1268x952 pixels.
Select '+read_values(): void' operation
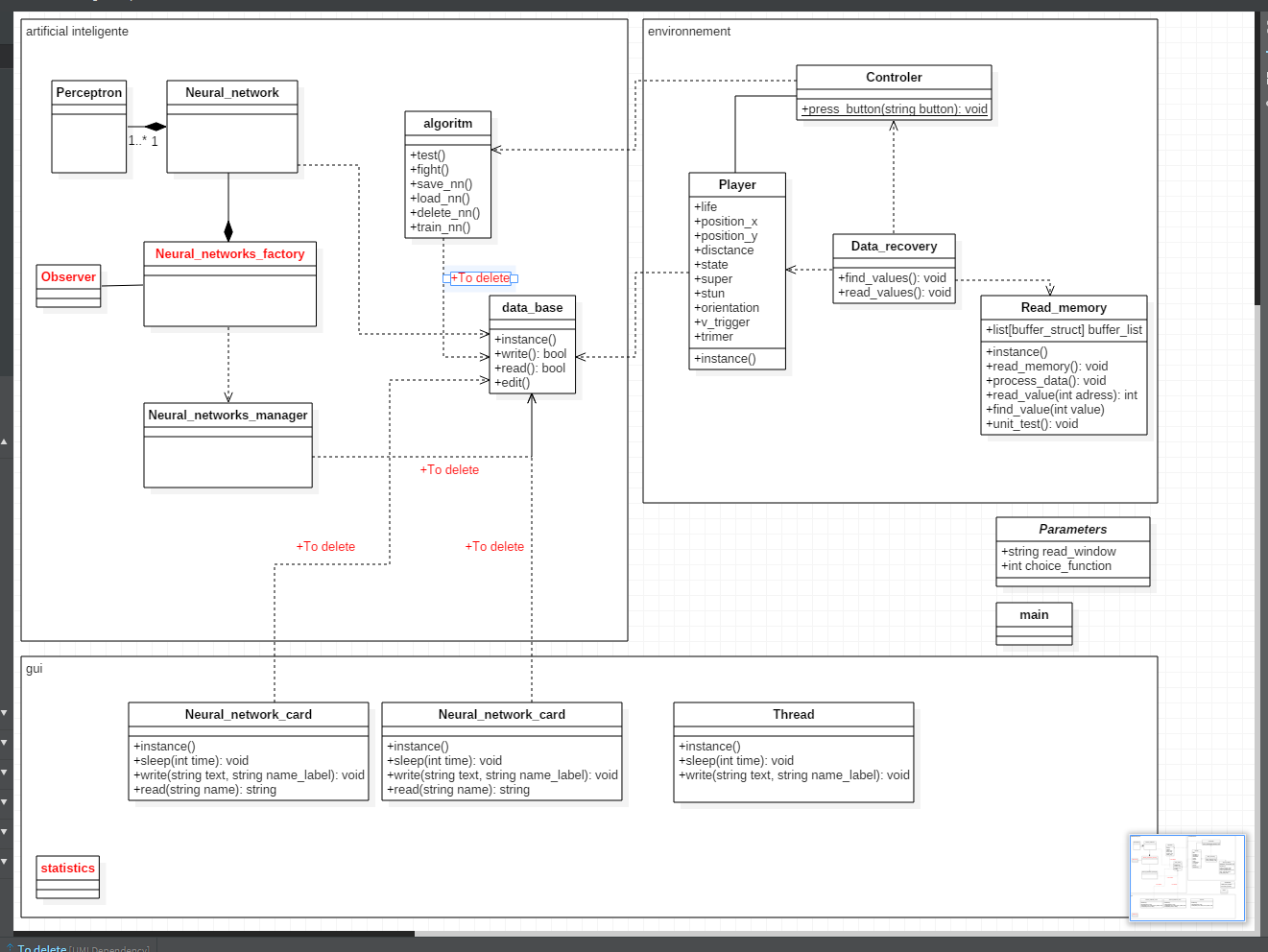pos(894,293)
